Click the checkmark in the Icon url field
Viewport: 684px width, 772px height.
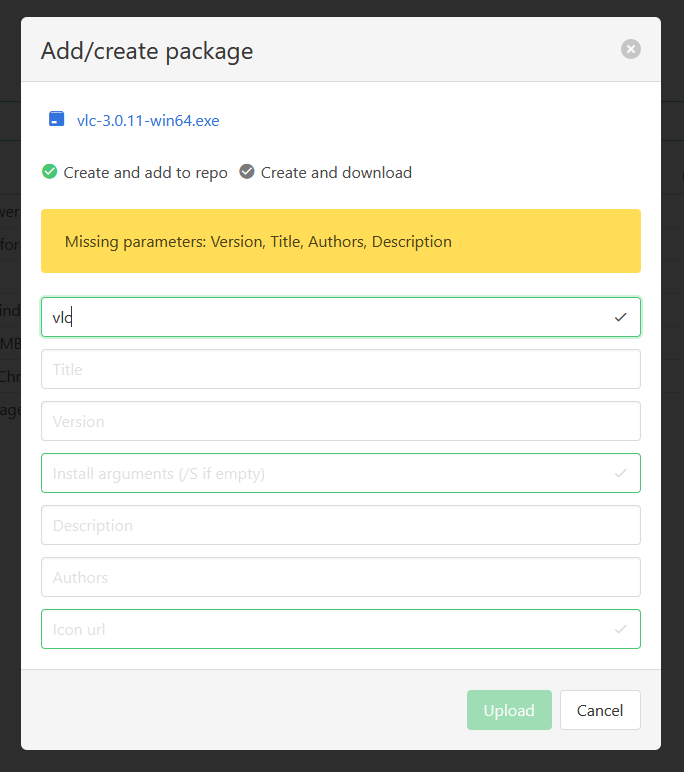(620, 629)
